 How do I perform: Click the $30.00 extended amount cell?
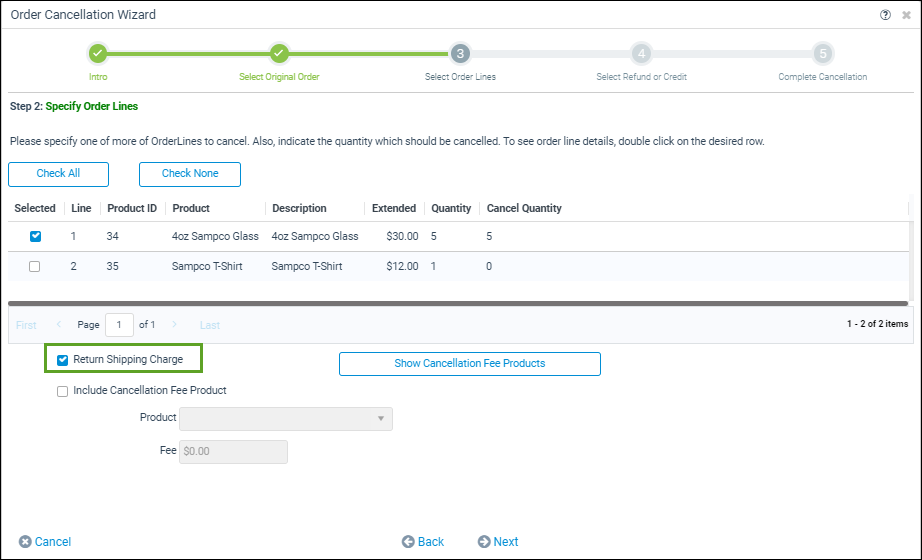point(402,236)
